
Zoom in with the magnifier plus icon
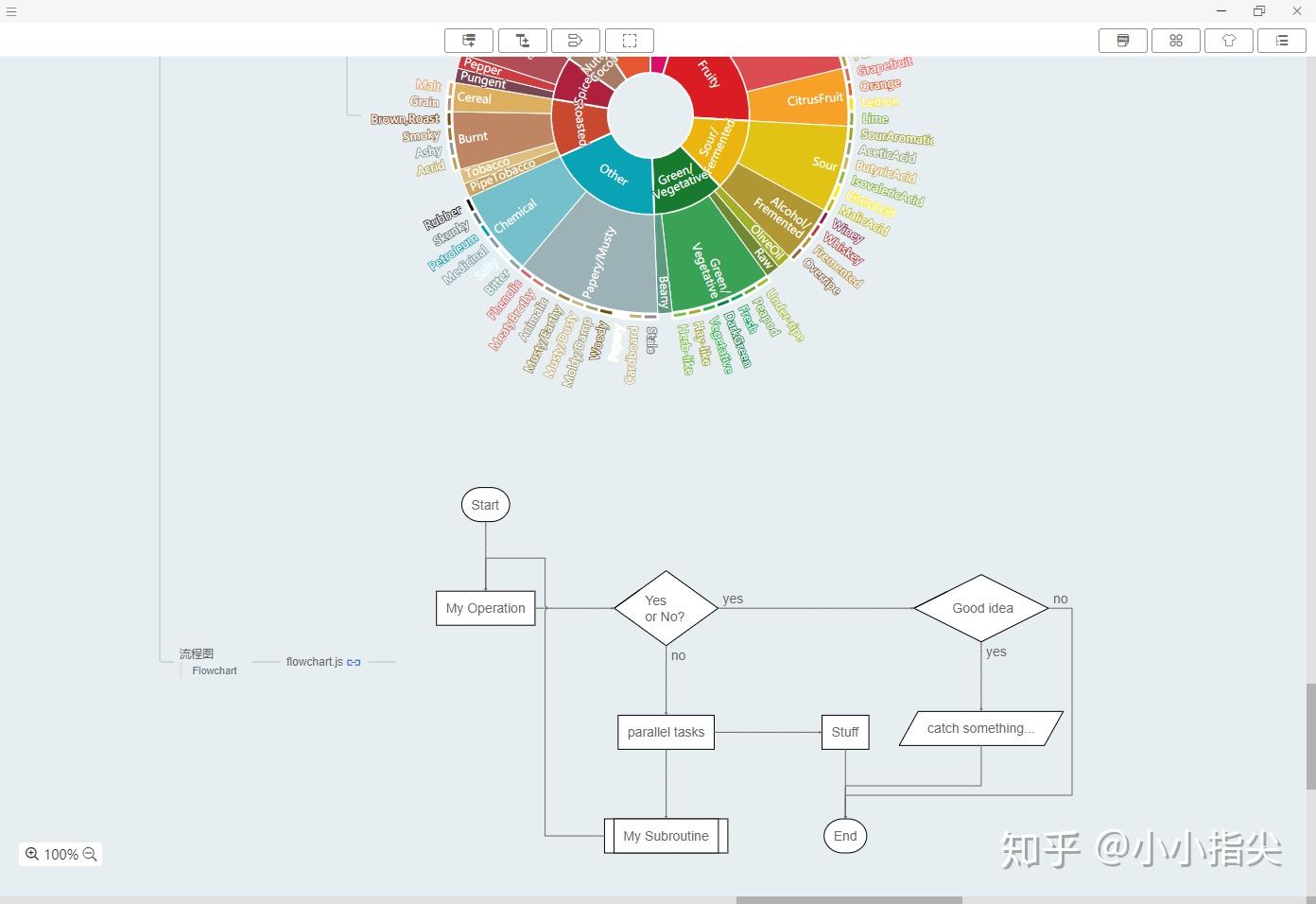click(x=32, y=854)
